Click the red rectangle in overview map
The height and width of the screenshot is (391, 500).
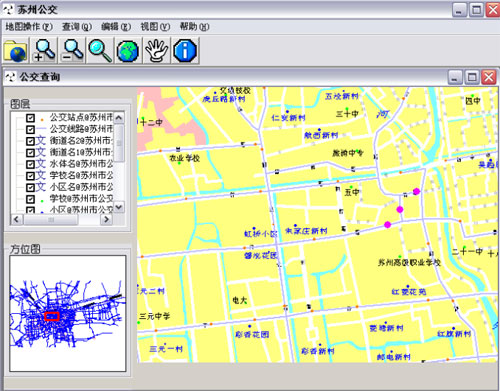click(52, 316)
